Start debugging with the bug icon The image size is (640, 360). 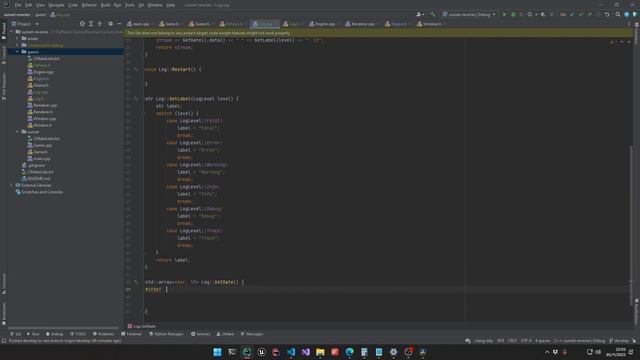tap(513, 14)
